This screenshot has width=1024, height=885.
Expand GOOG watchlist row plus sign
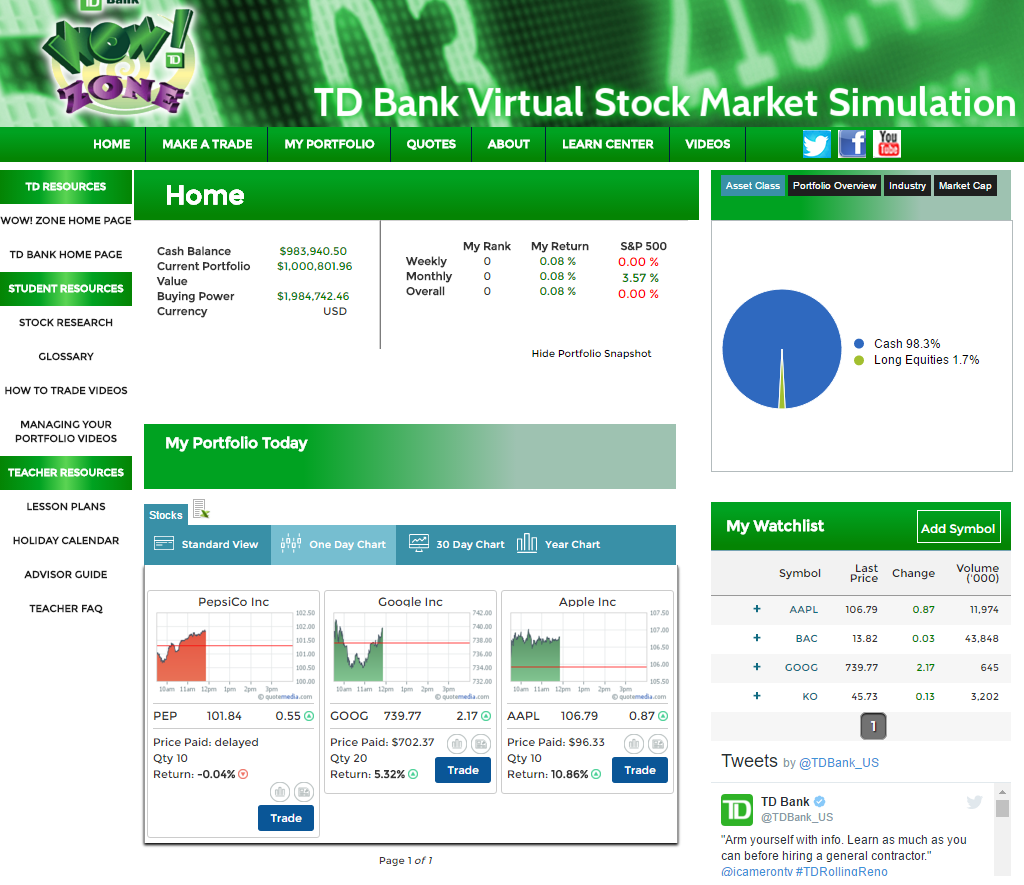pyautogui.click(x=757, y=667)
